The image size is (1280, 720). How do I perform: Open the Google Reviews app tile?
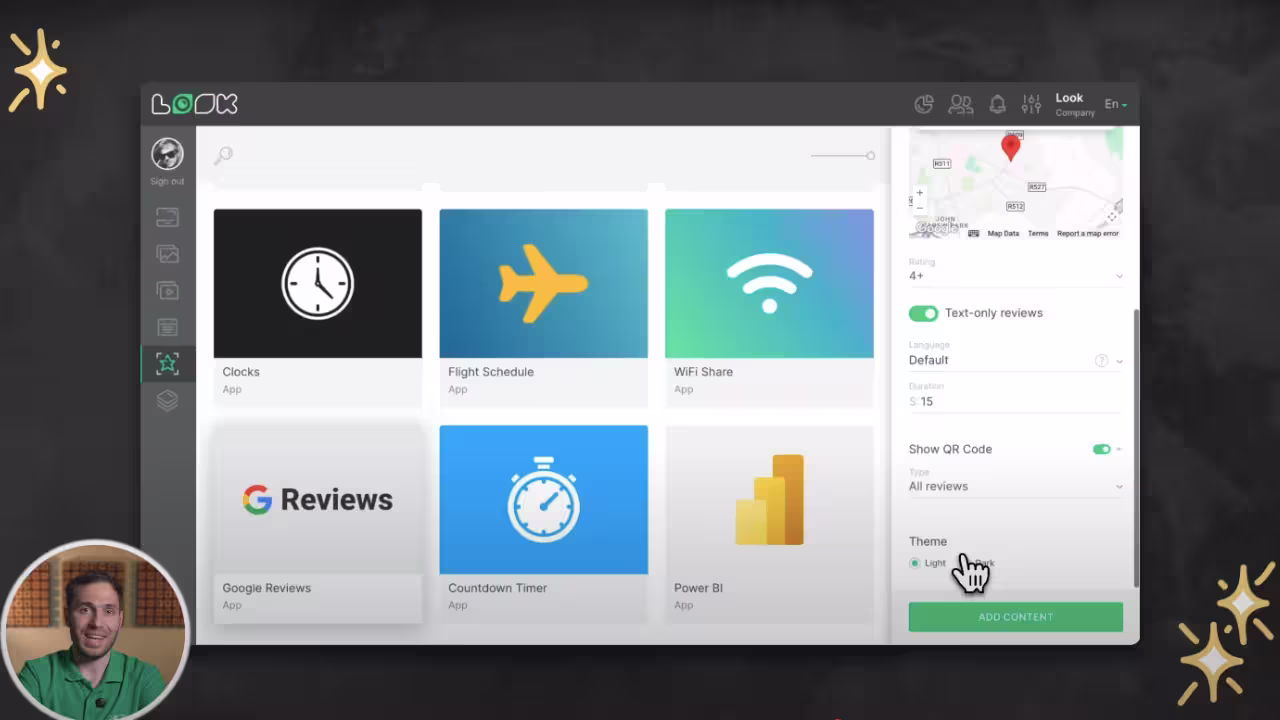click(x=318, y=523)
